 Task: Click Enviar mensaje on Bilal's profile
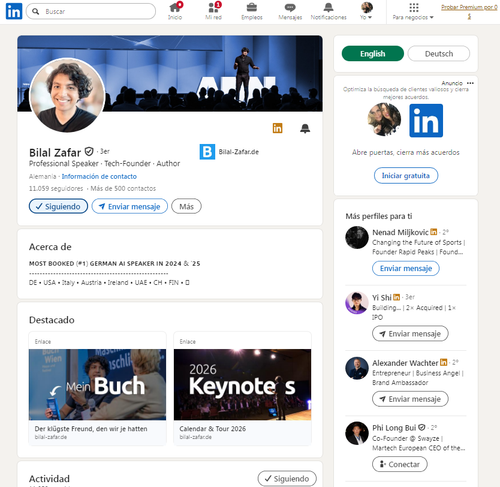[130, 206]
